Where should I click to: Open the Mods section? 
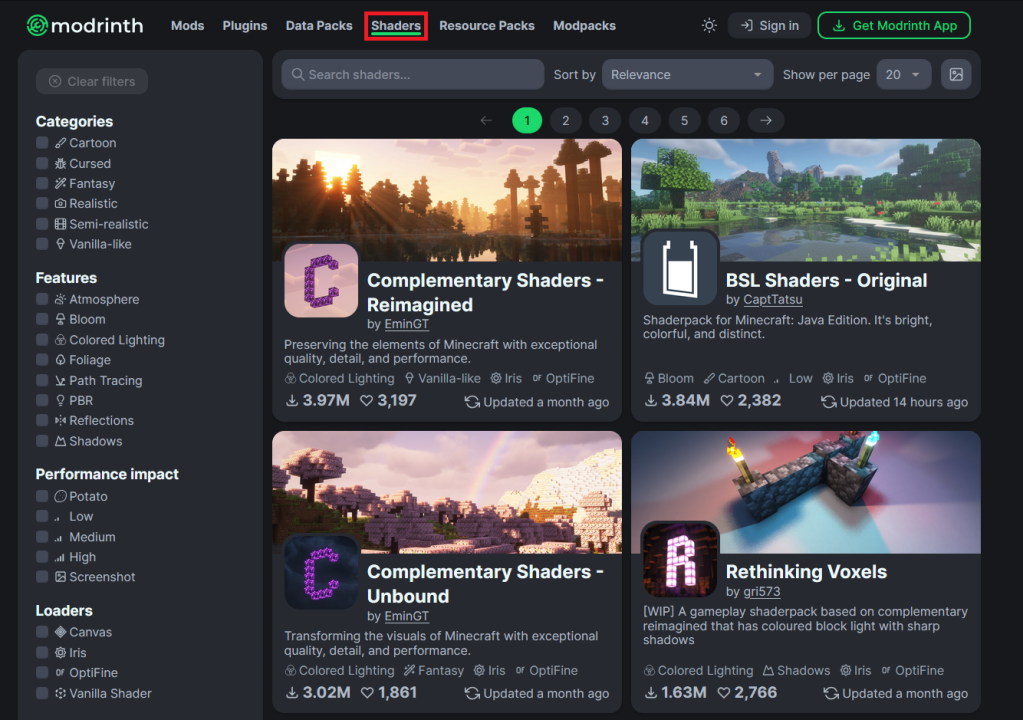coord(187,26)
